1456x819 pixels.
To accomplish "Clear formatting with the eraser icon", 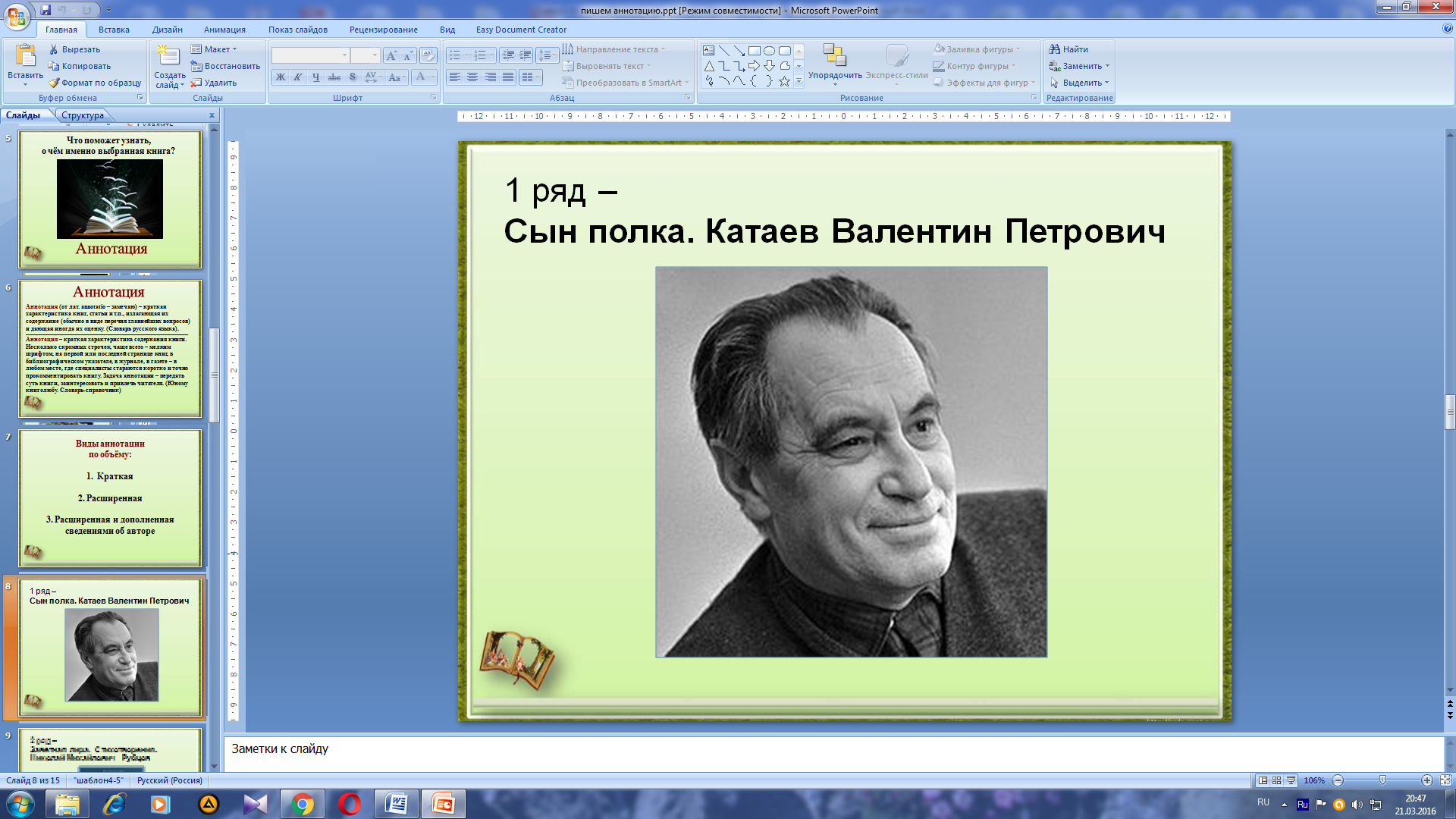I will click(x=428, y=55).
